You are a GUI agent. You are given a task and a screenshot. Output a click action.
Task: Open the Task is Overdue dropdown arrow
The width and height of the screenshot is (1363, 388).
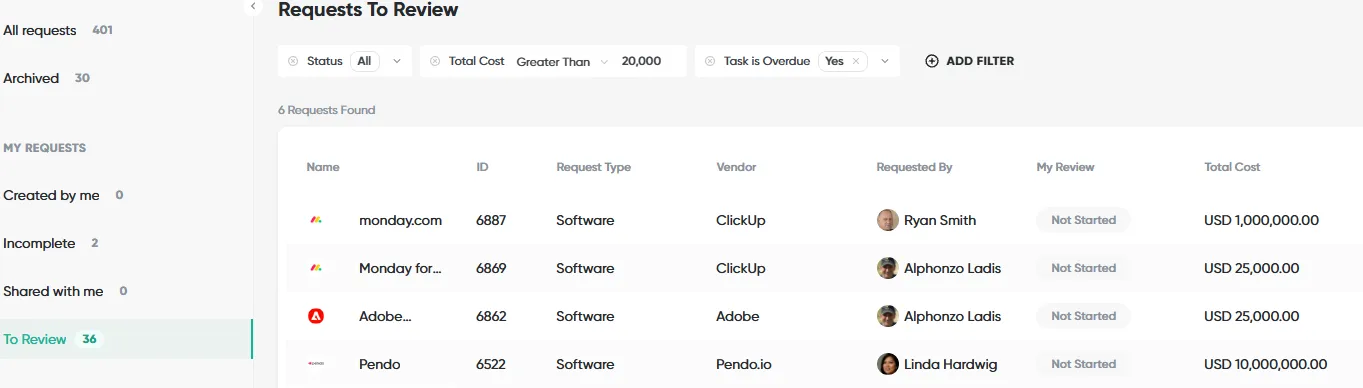885,61
